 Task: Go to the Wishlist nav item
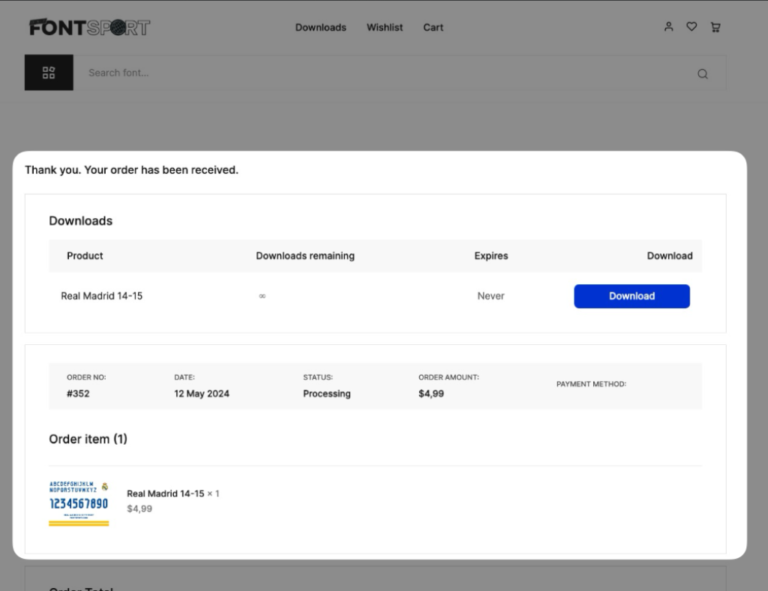click(x=384, y=27)
